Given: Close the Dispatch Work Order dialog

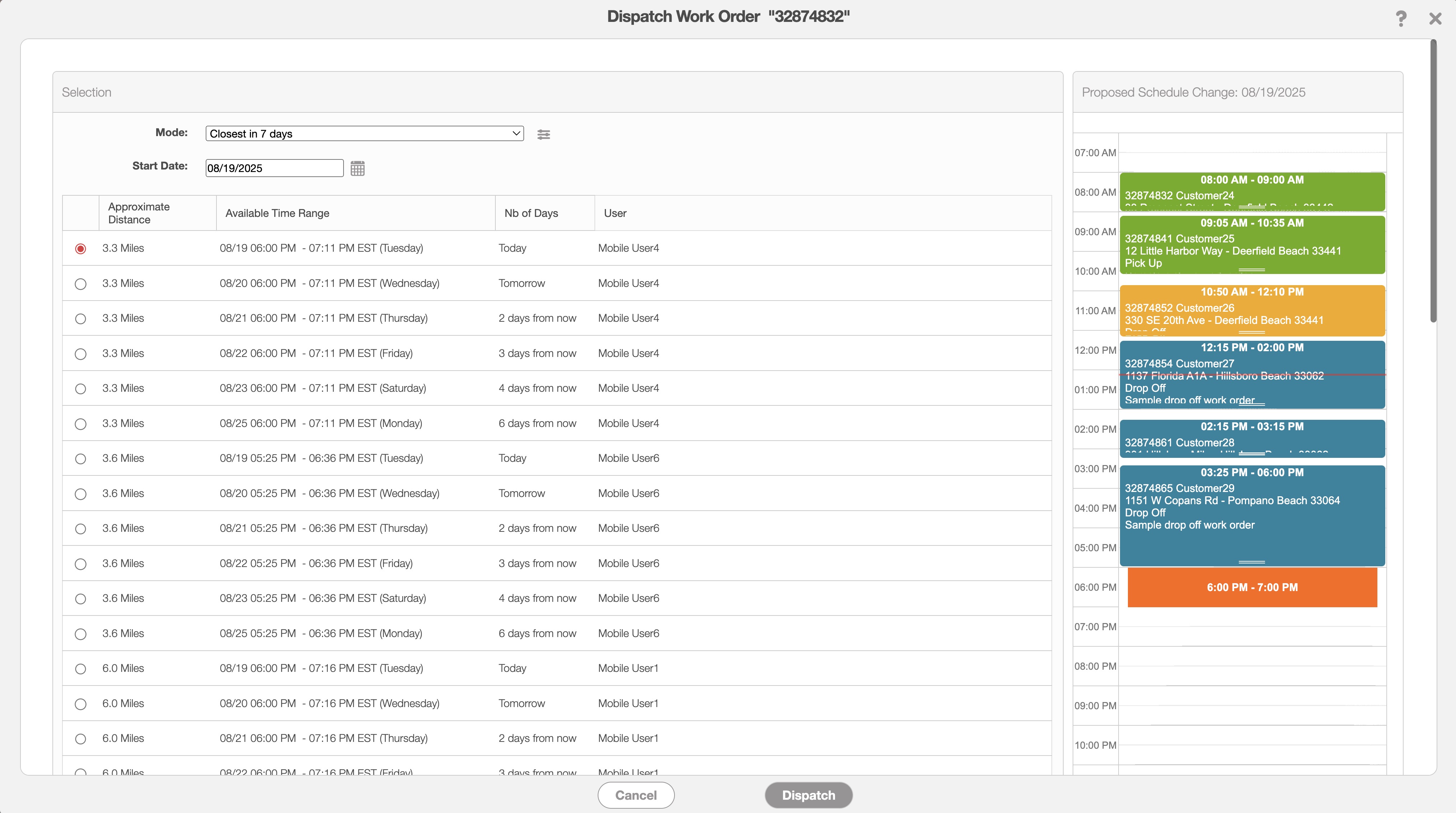Looking at the screenshot, I should (x=1435, y=19).
